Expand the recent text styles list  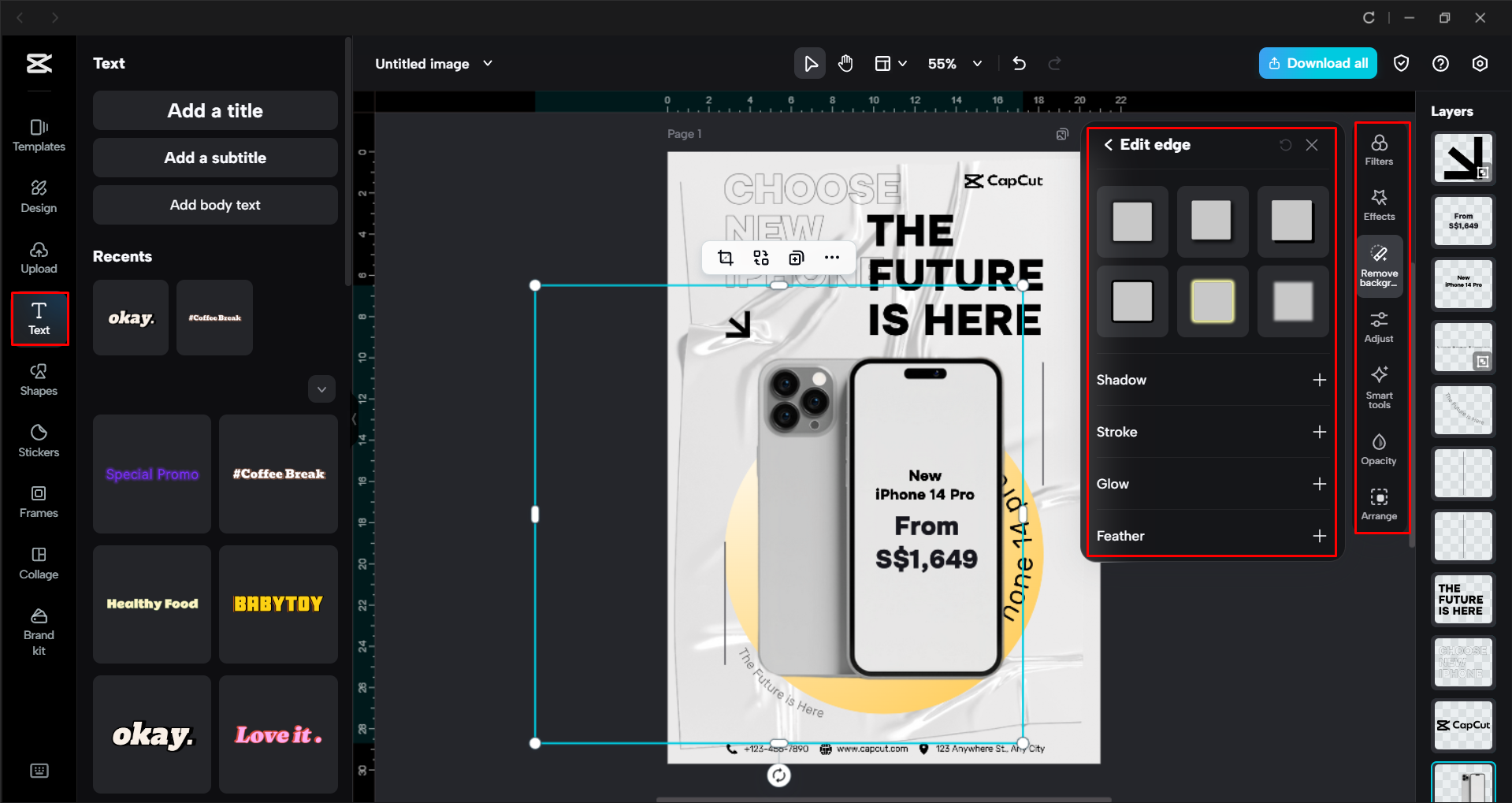click(x=321, y=388)
